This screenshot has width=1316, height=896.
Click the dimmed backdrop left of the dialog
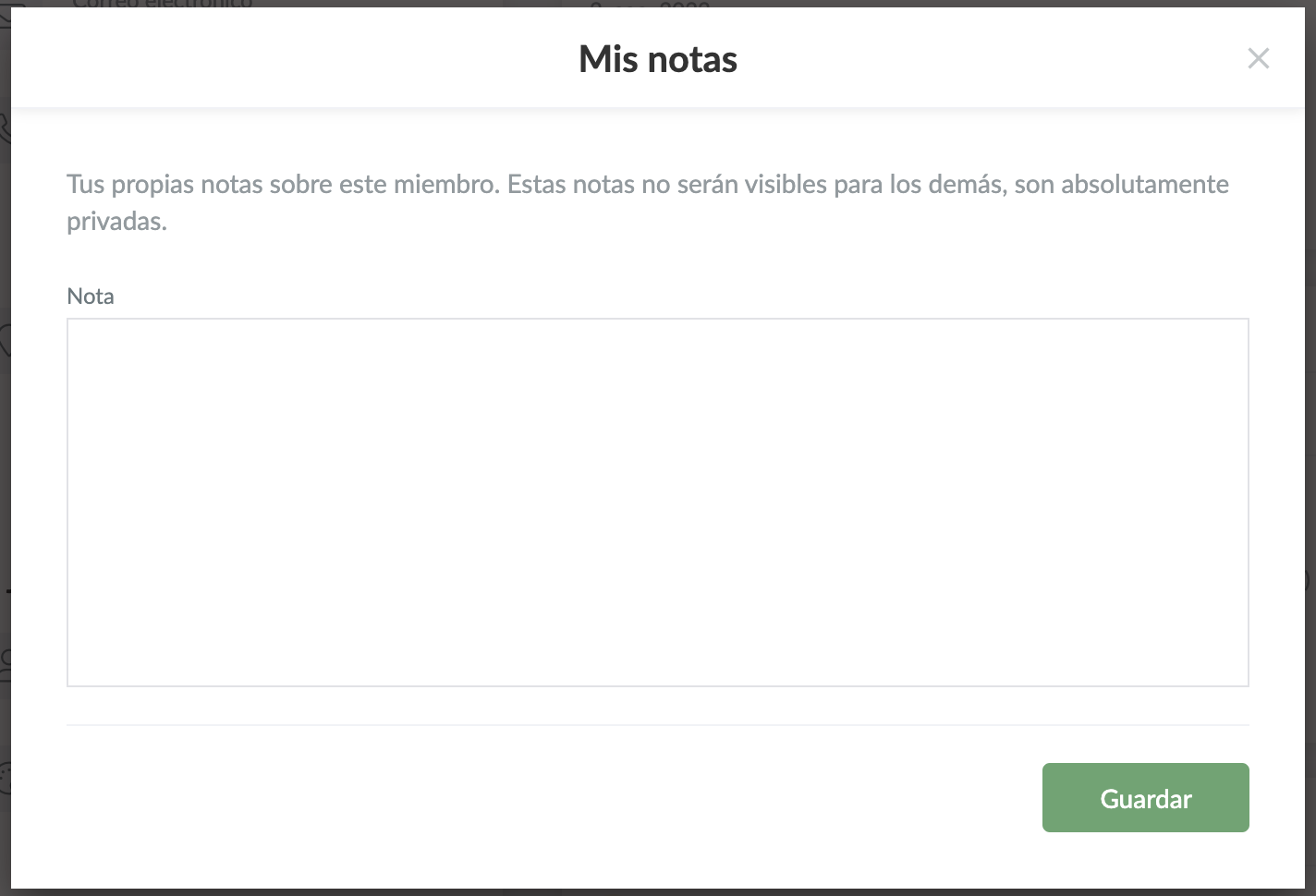click(5, 462)
